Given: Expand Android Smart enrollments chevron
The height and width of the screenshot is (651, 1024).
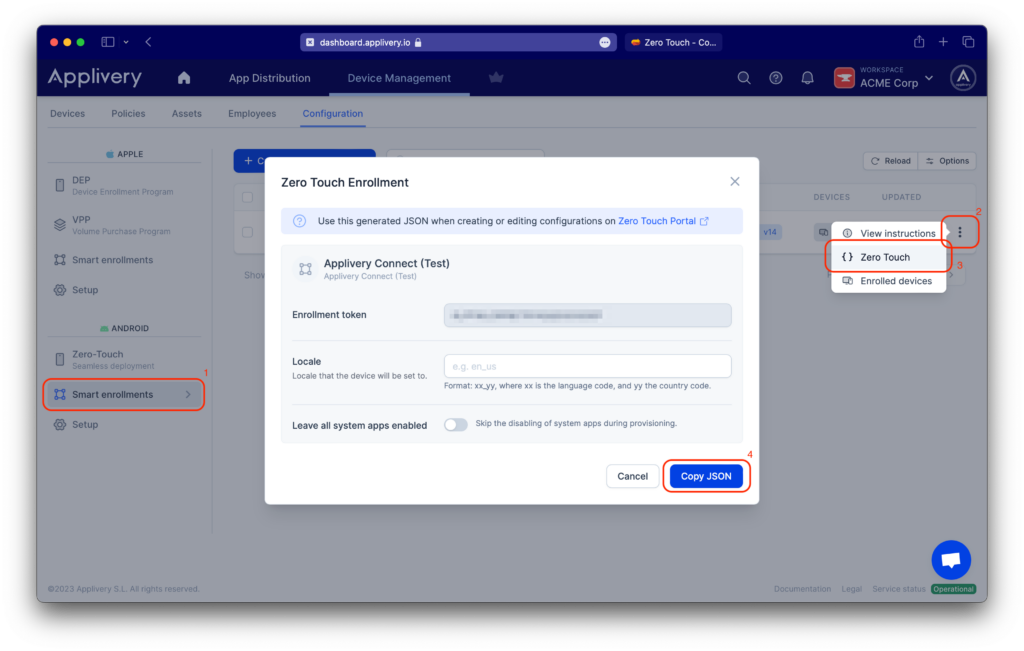Looking at the screenshot, I should pyautogui.click(x=188, y=394).
